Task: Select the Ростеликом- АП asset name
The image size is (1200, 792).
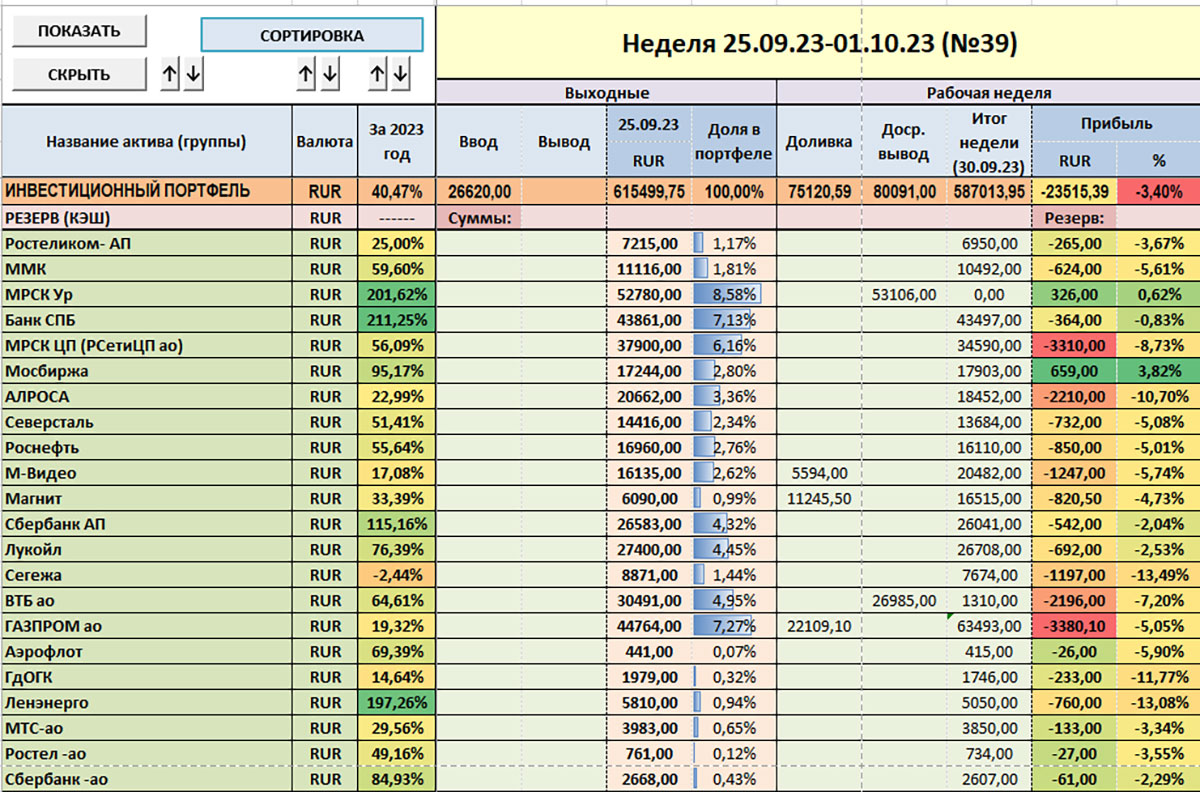Action: (146, 243)
